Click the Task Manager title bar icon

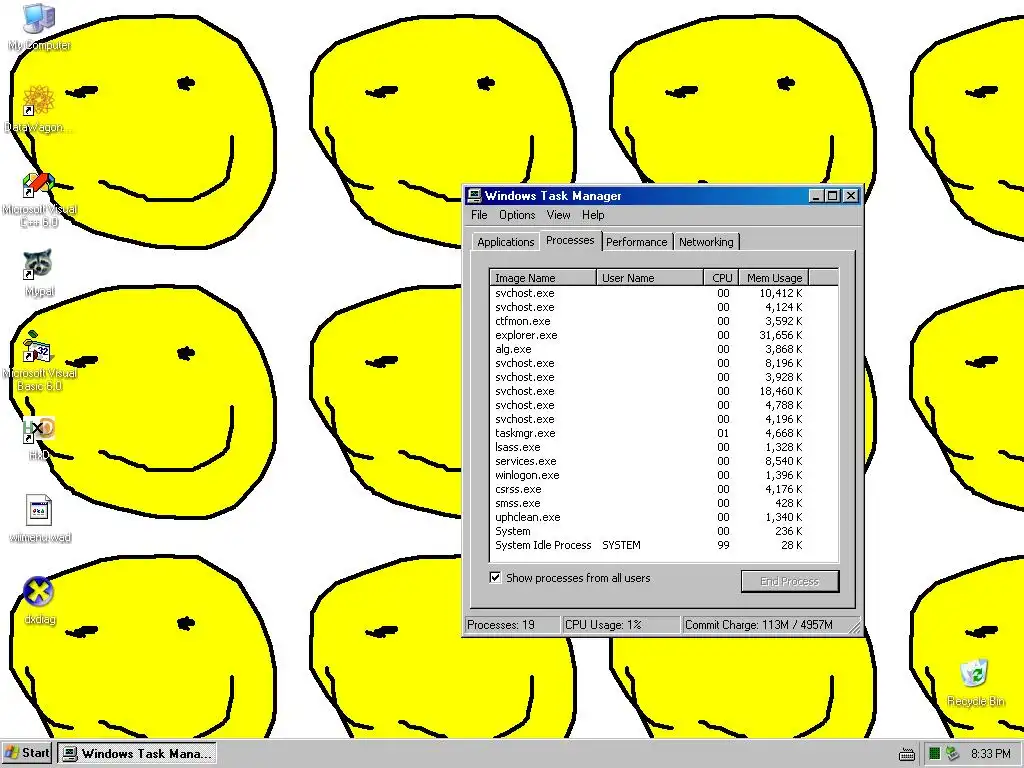[x=474, y=196]
